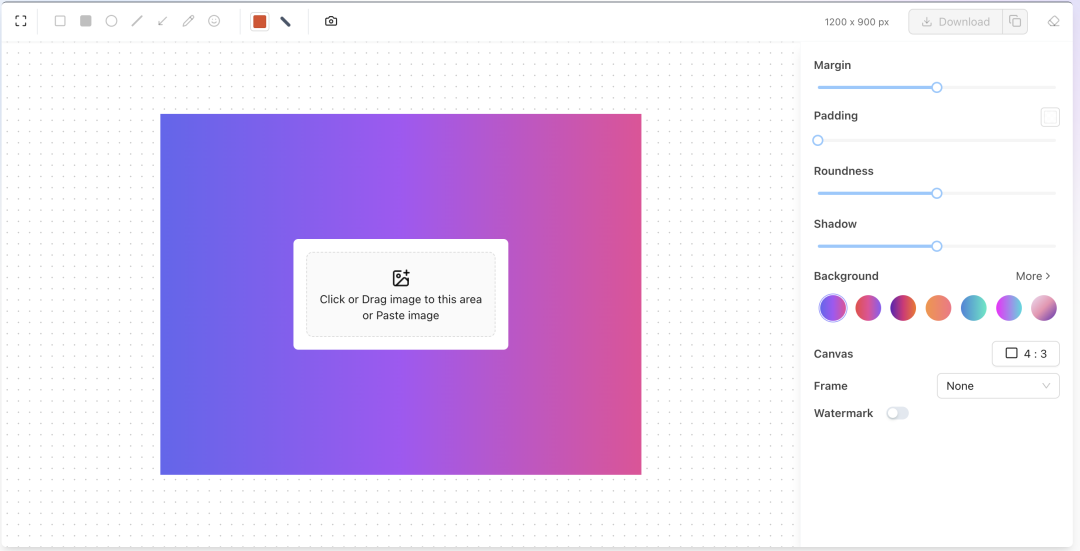Screen dimensions: 1080x551
Task: Click the image upload drop area
Action: [401, 295]
